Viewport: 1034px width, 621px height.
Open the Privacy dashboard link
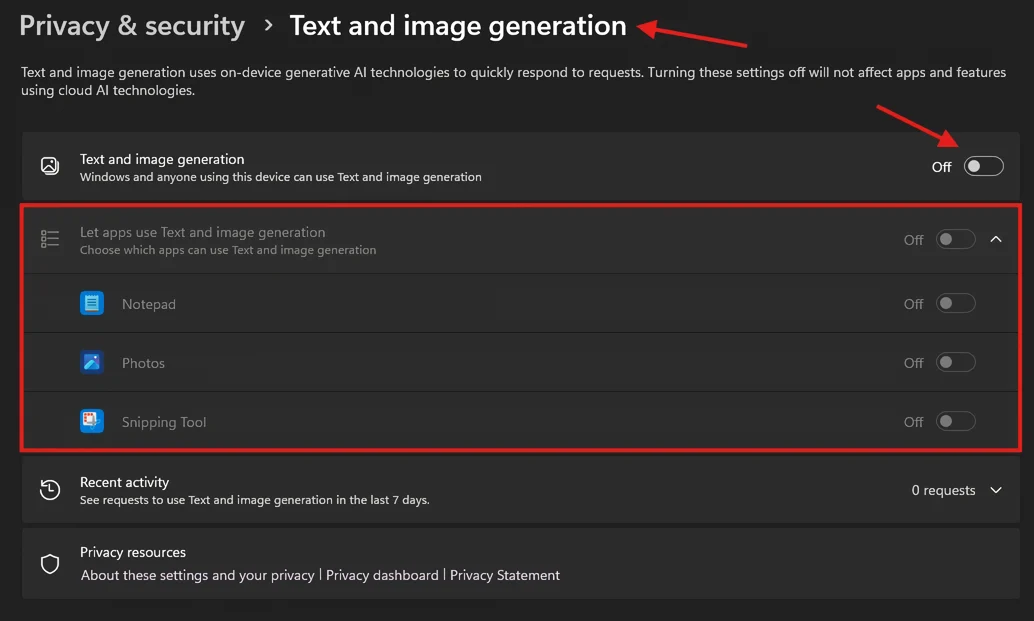point(382,576)
